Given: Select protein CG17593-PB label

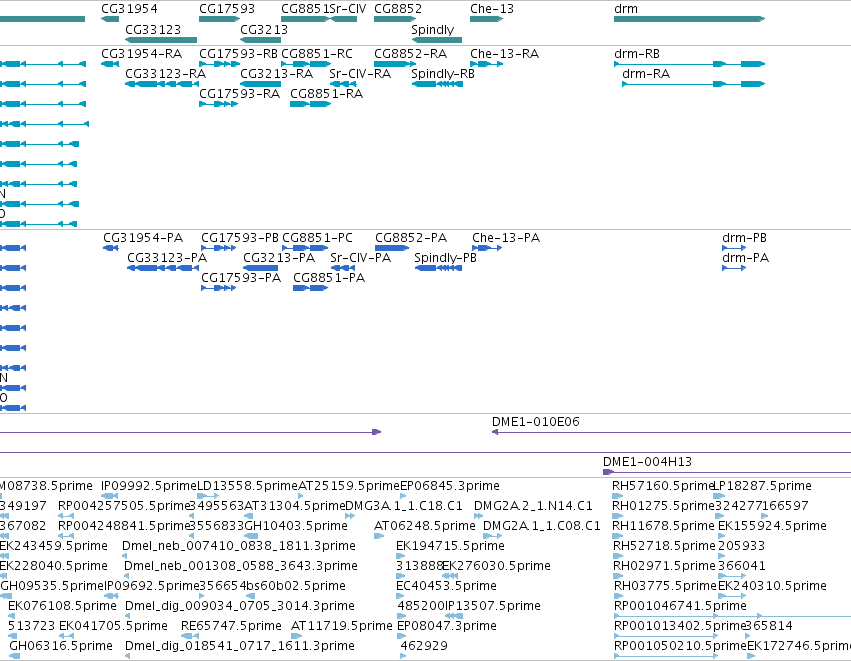Looking at the screenshot, I should pos(240,238).
